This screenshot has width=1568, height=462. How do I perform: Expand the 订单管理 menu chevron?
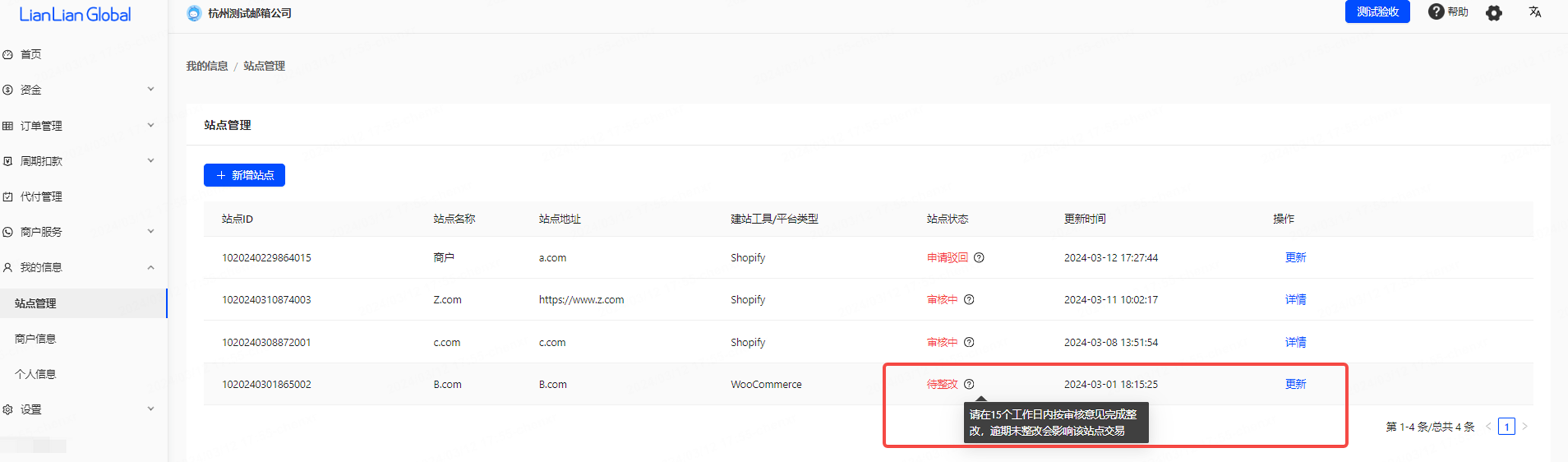coord(151,126)
